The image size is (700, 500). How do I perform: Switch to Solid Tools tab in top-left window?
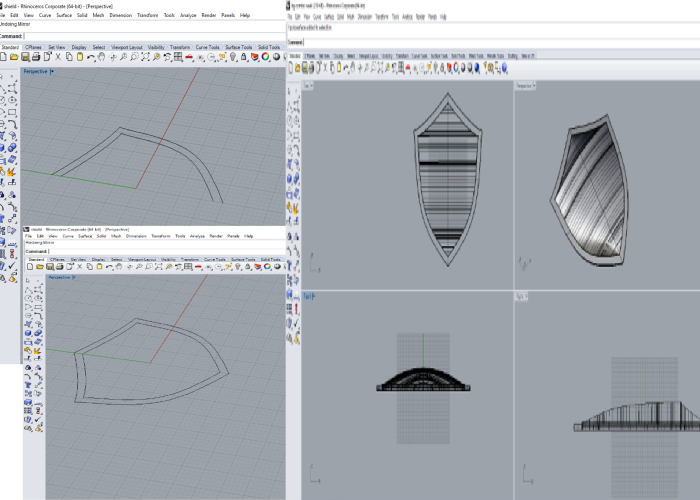pyautogui.click(x=269, y=47)
